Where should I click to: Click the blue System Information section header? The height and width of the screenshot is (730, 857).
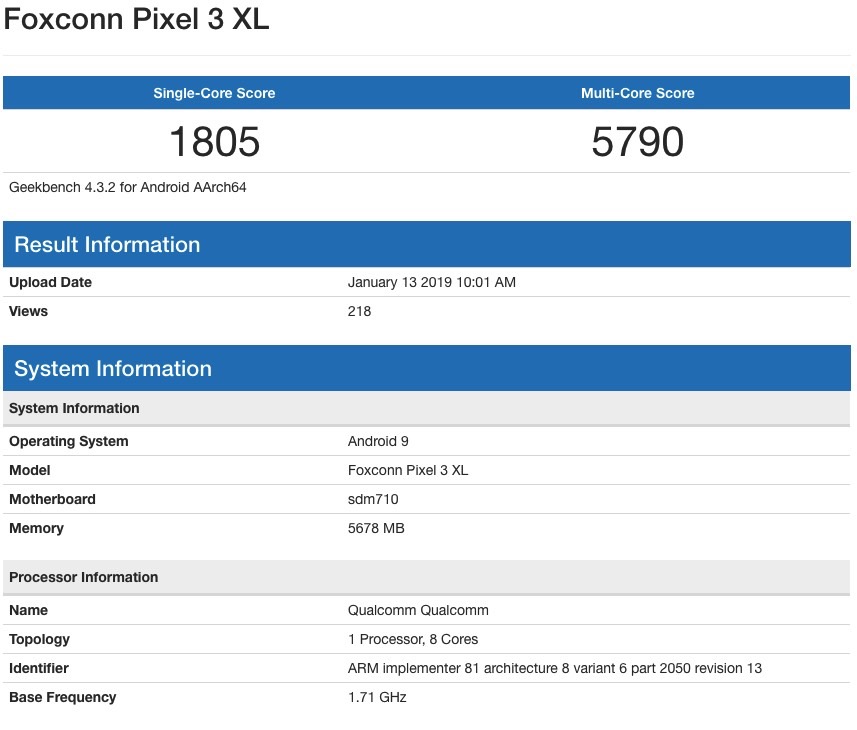[426, 368]
